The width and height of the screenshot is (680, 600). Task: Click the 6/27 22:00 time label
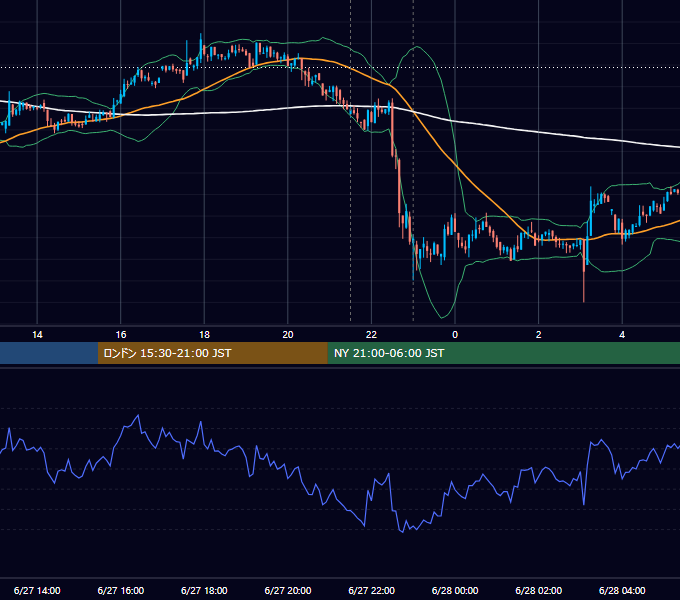point(372,590)
